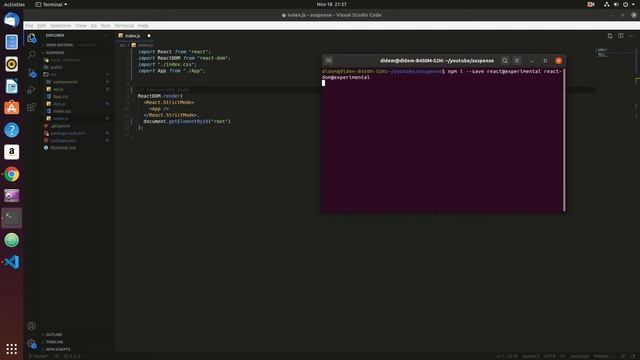640x360 pixels.
Task: Click the Spaces indentation setting in the status bar
Action: [x=531, y=356]
